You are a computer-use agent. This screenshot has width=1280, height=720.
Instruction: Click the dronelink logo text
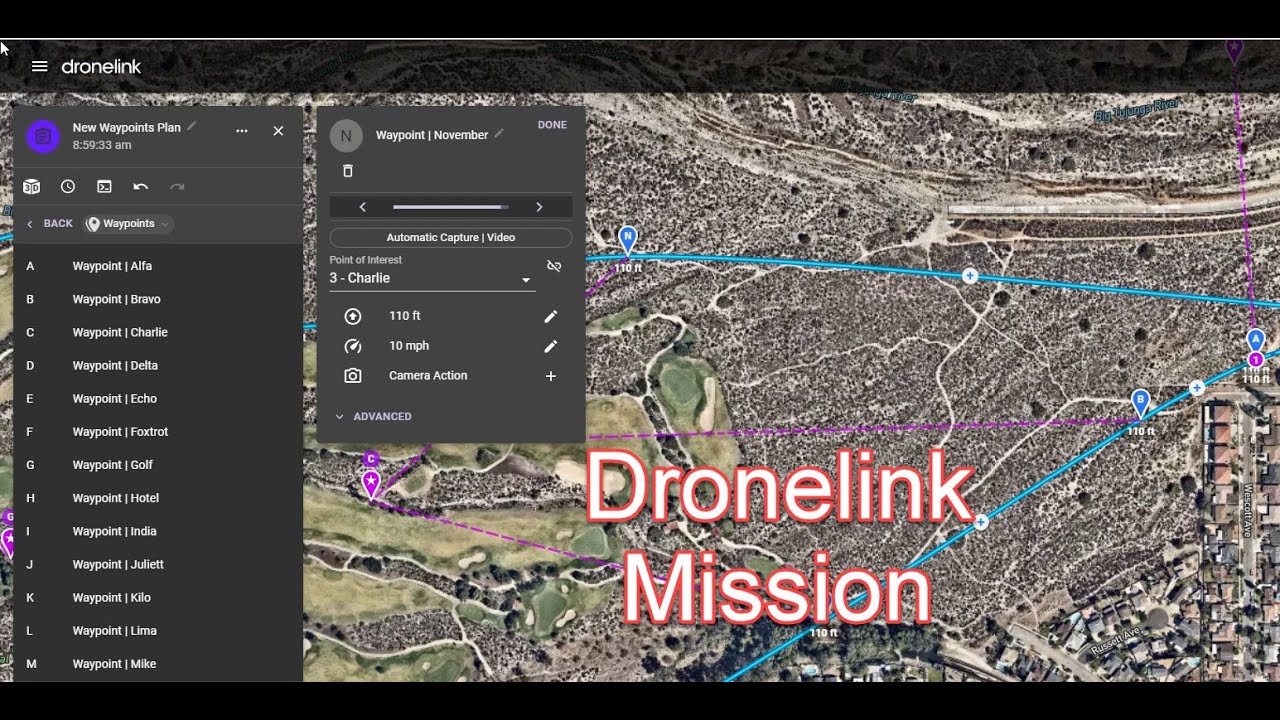tap(101, 67)
